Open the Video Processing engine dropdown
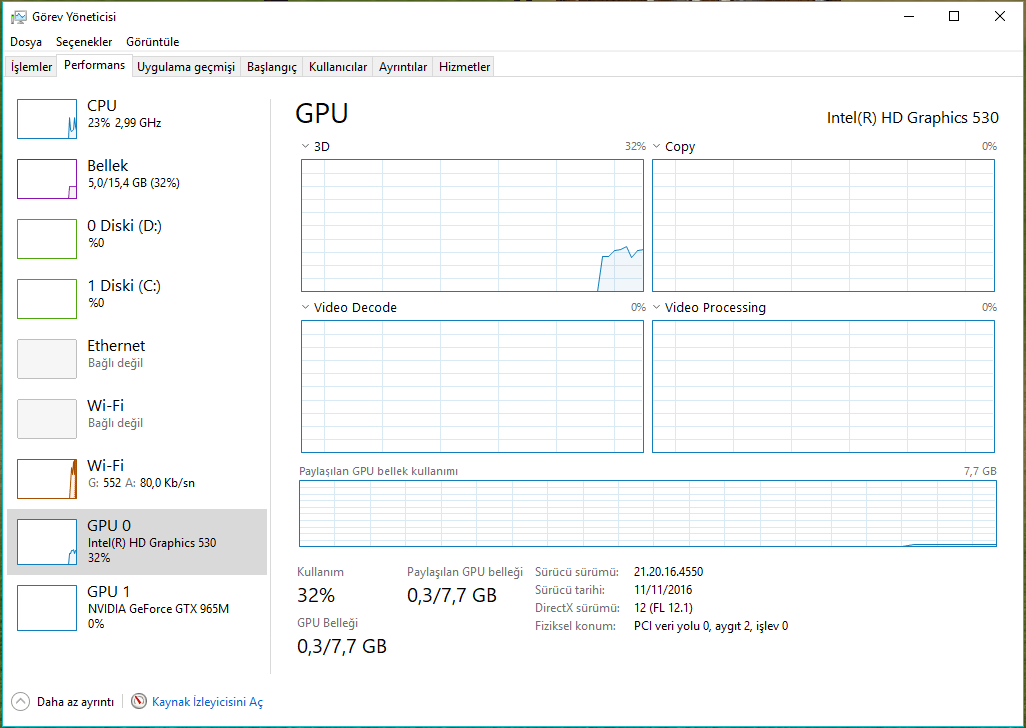 click(656, 308)
